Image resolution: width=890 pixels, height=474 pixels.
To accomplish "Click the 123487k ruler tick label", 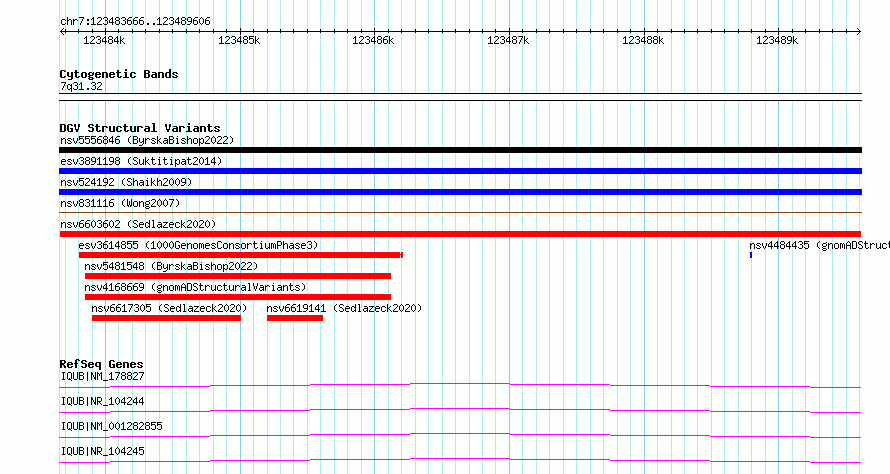I will 508,40.
